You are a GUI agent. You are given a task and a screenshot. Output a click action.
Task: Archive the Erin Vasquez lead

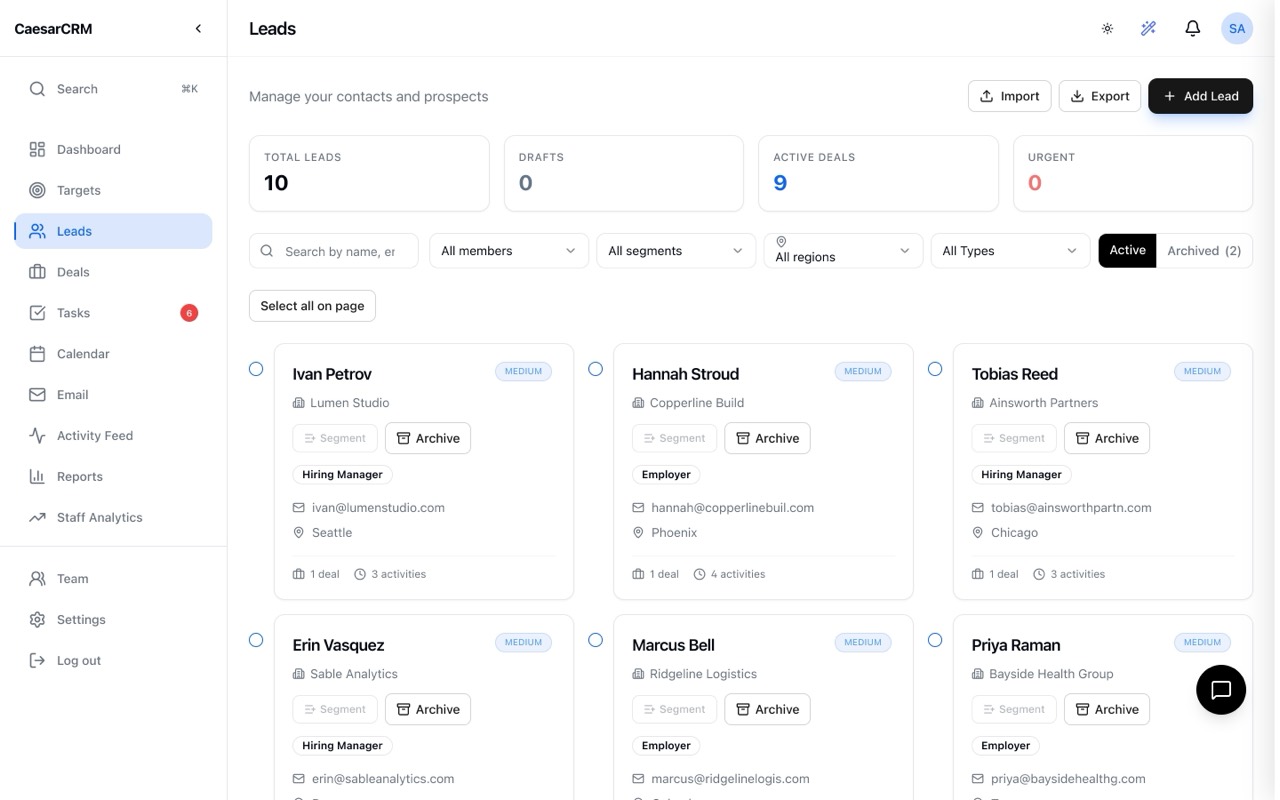pos(428,709)
